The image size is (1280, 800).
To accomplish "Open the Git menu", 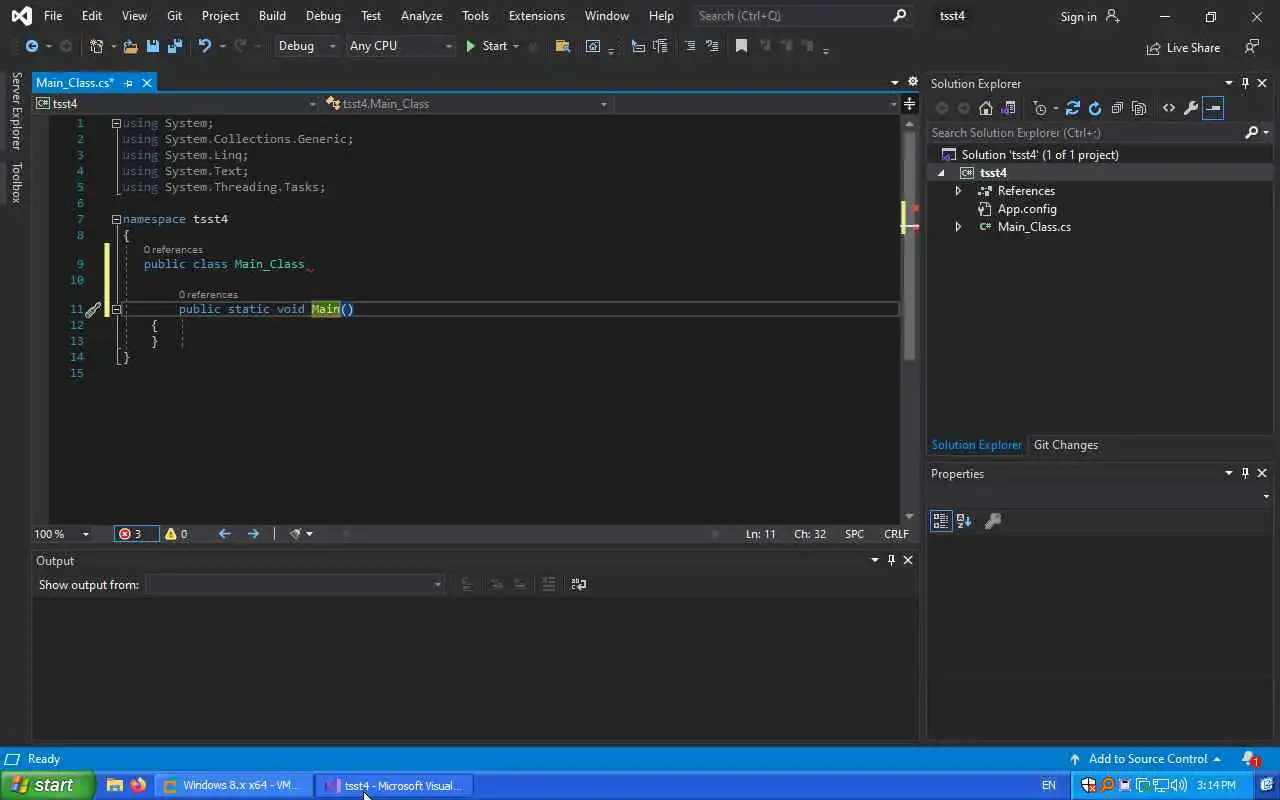I will (x=175, y=16).
